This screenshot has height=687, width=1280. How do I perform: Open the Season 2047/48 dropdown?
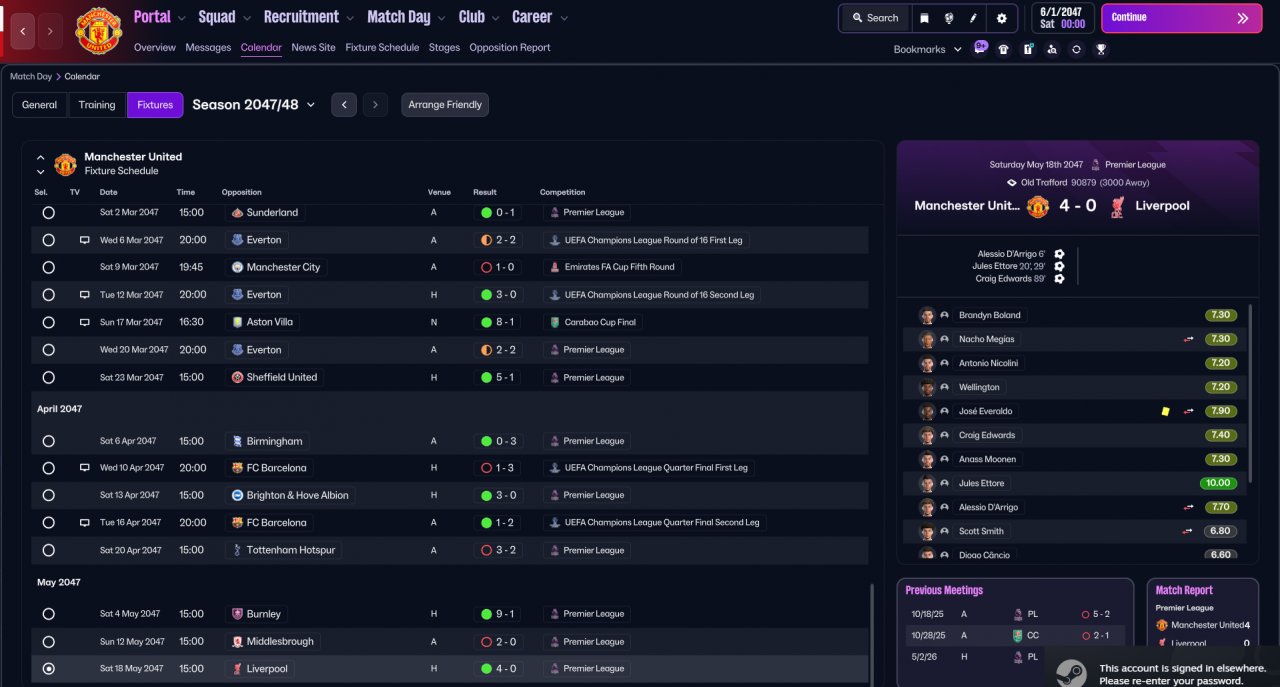[254, 105]
